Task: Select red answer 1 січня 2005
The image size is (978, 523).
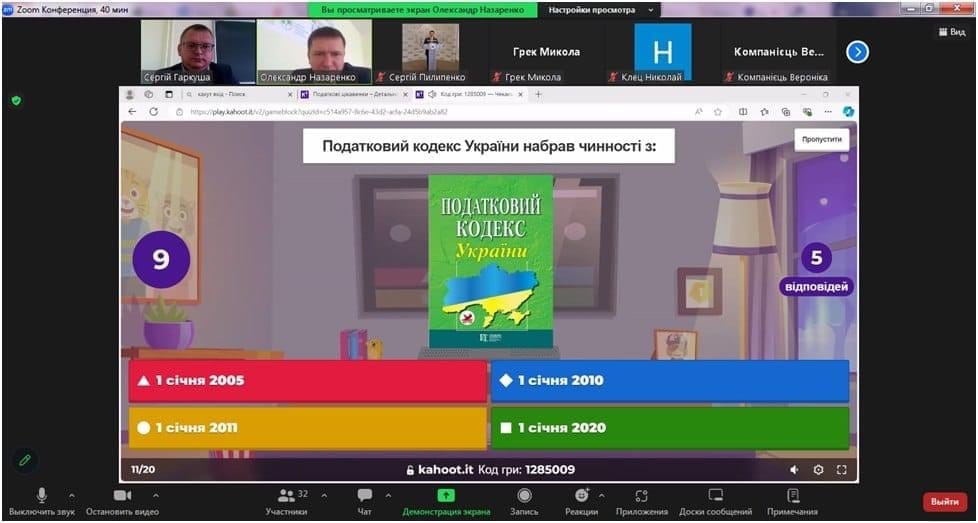Action: coord(308,381)
